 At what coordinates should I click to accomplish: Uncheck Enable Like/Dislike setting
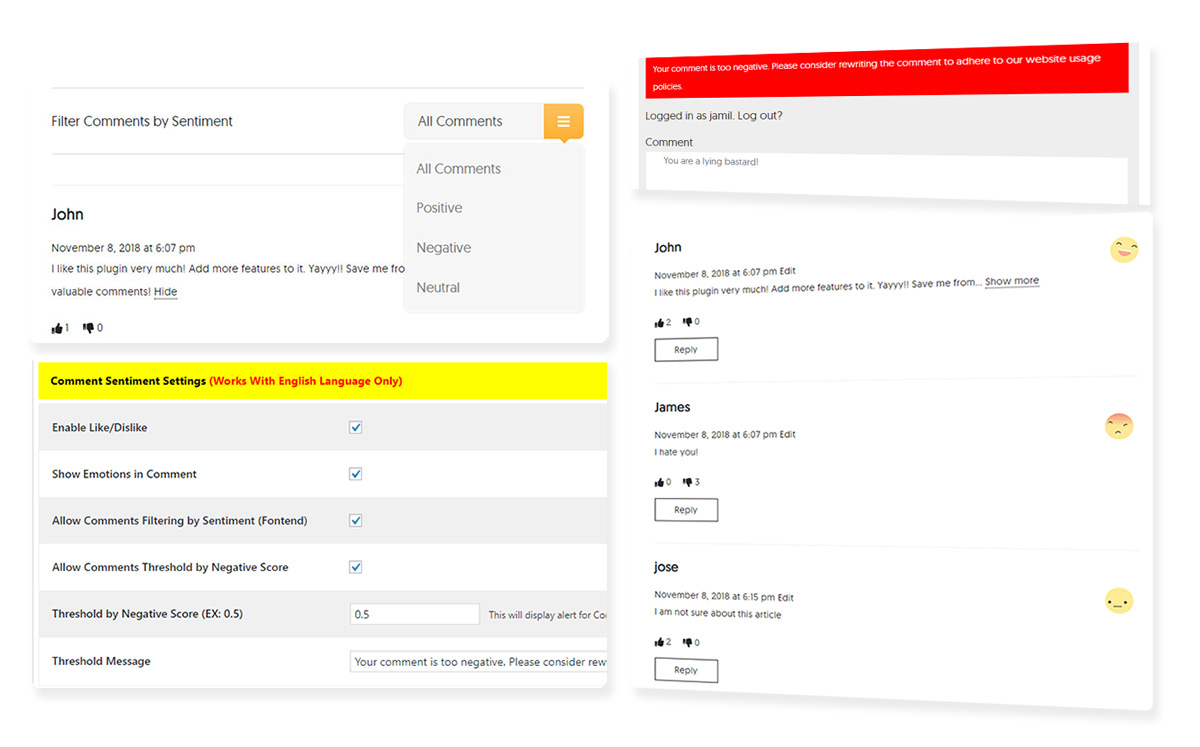pyautogui.click(x=355, y=426)
